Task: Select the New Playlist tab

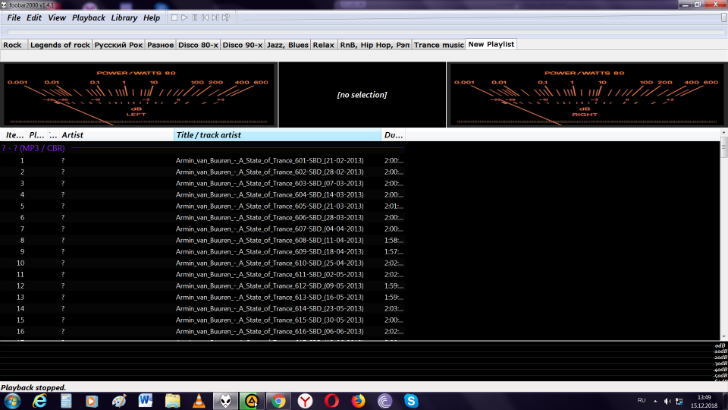Action: pos(491,44)
